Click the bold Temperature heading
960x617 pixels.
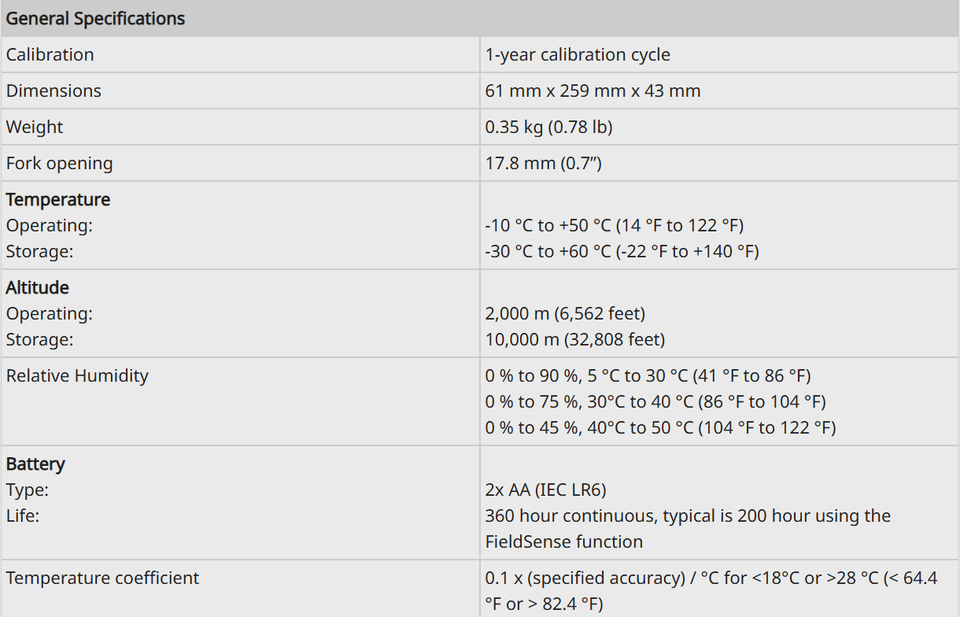58,200
